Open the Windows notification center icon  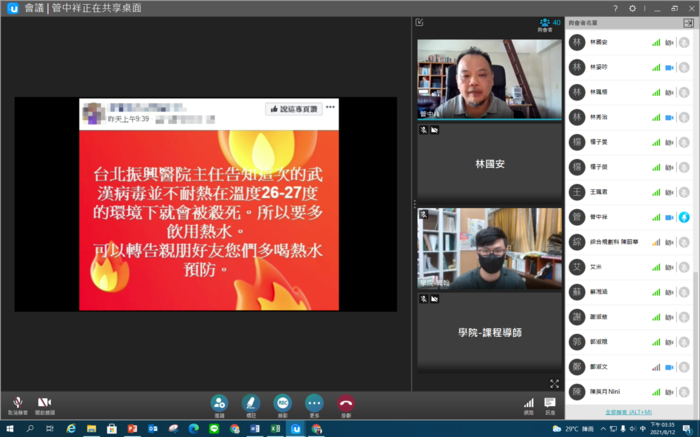click(688, 429)
